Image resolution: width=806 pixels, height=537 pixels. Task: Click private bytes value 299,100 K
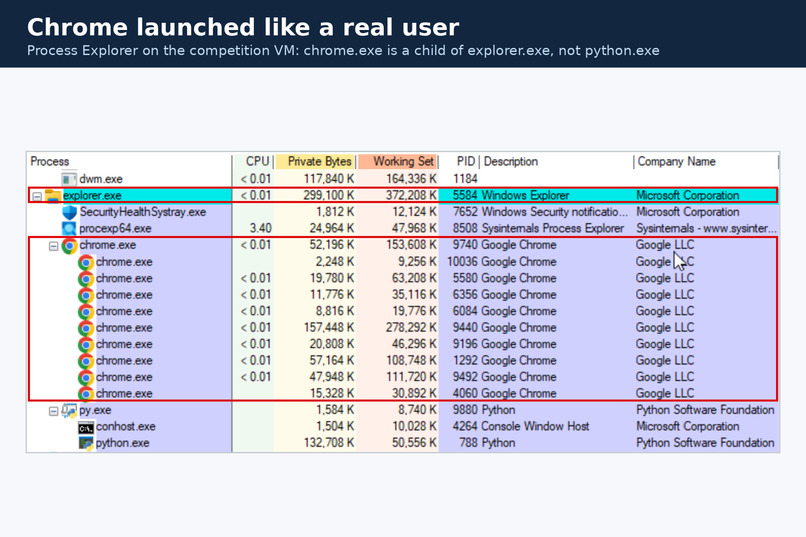(328, 195)
